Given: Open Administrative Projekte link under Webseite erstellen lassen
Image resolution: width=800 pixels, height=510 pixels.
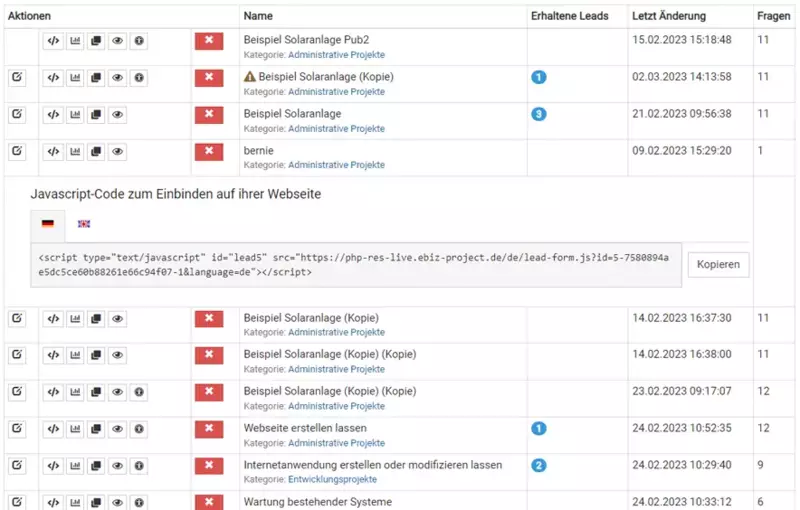Looking at the screenshot, I should pos(336,443).
